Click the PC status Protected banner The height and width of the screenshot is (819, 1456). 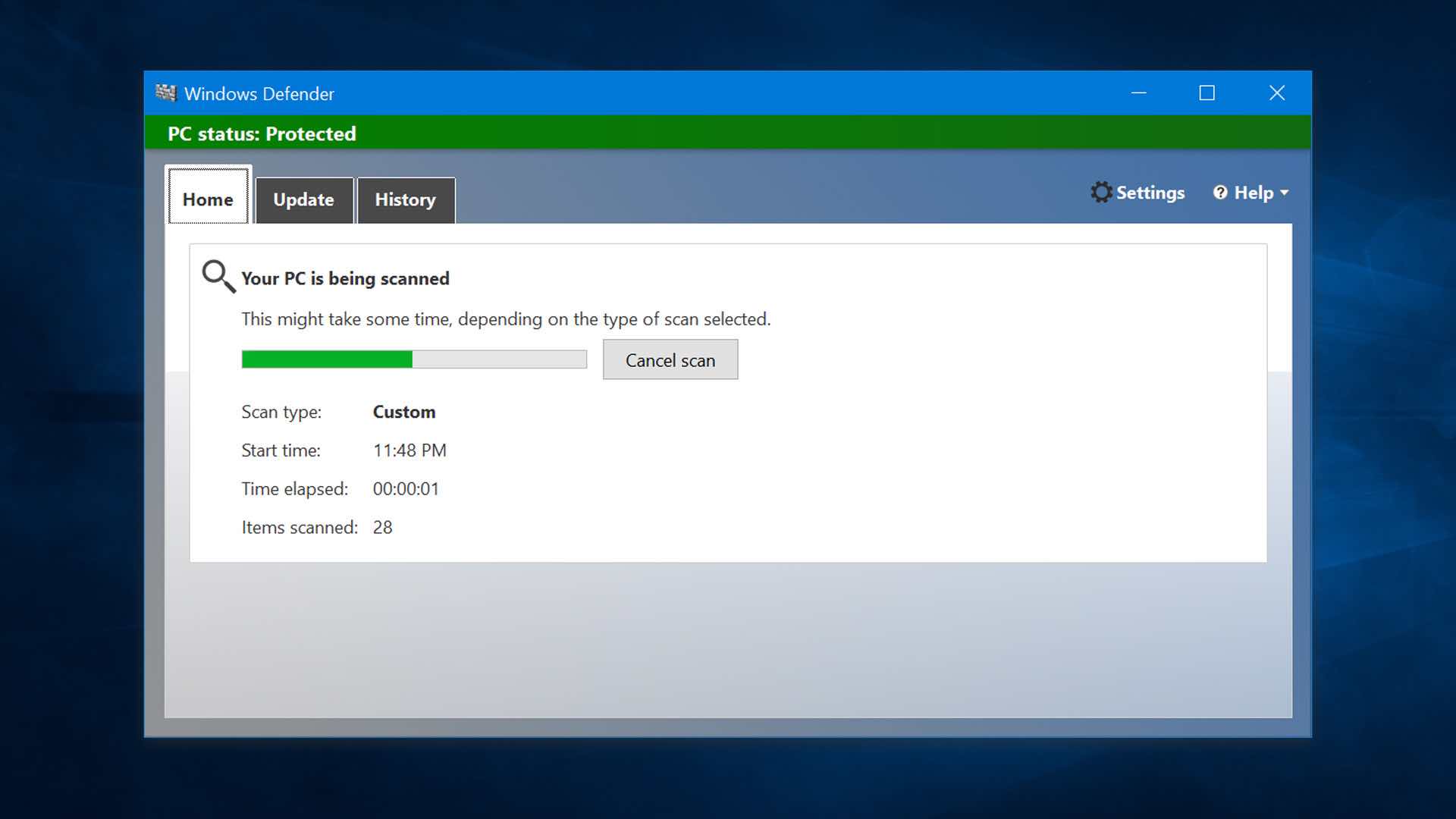728,133
